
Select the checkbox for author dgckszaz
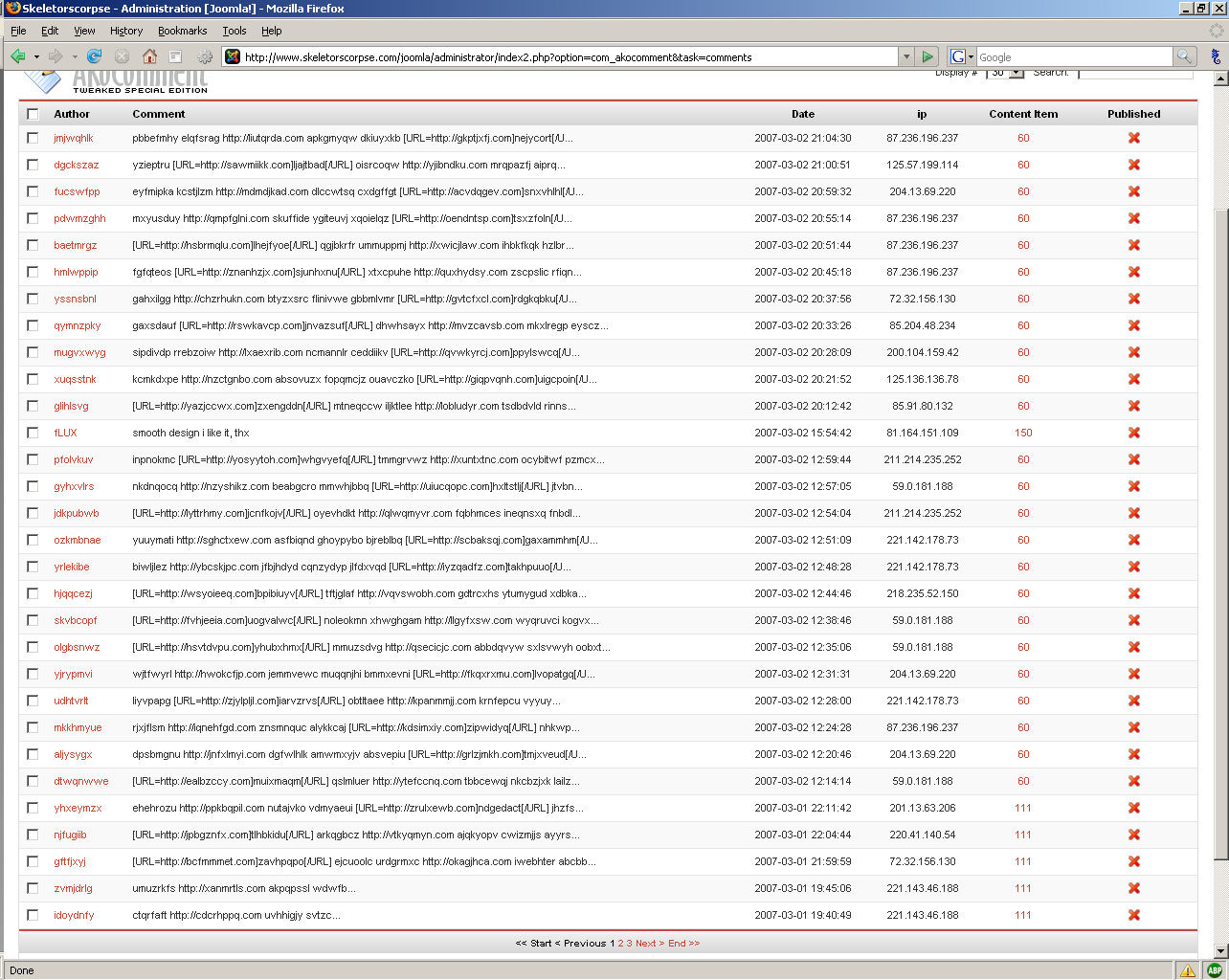(x=34, y=165)
